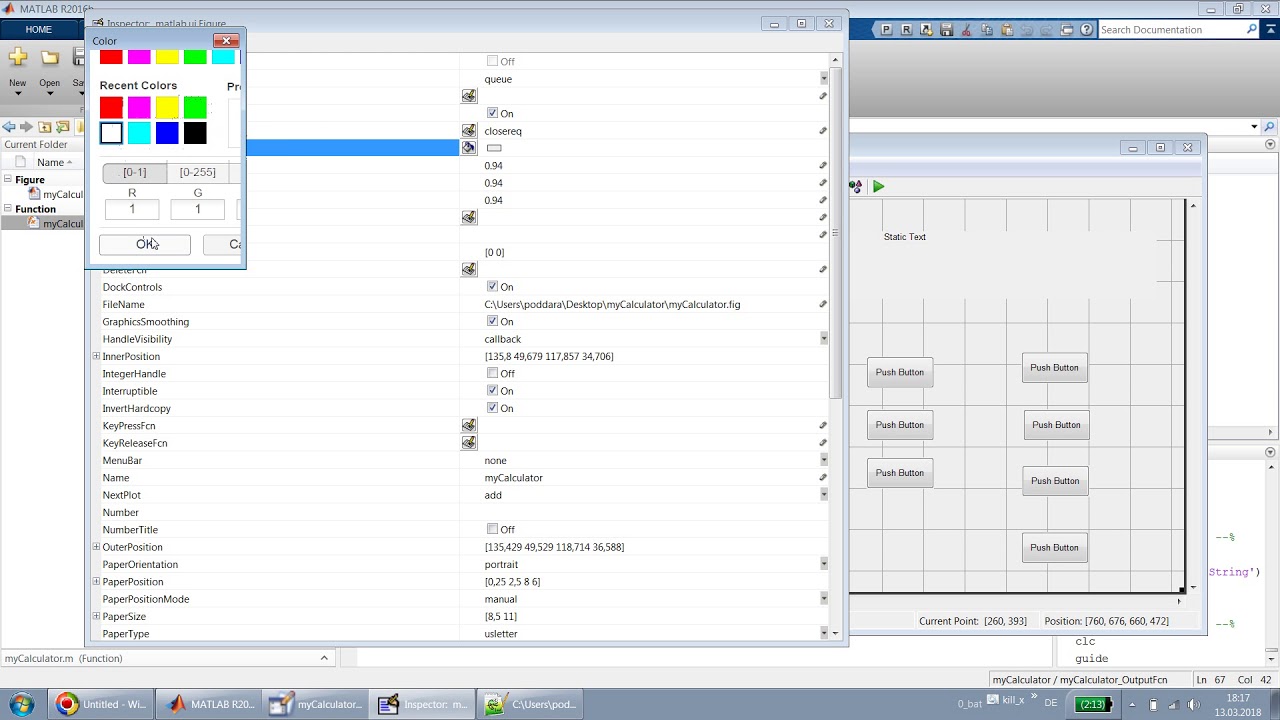Click the Copy icon in quick access toolbar
The height and width of the screenshot is (720, 1280).
tap(987, 30)
